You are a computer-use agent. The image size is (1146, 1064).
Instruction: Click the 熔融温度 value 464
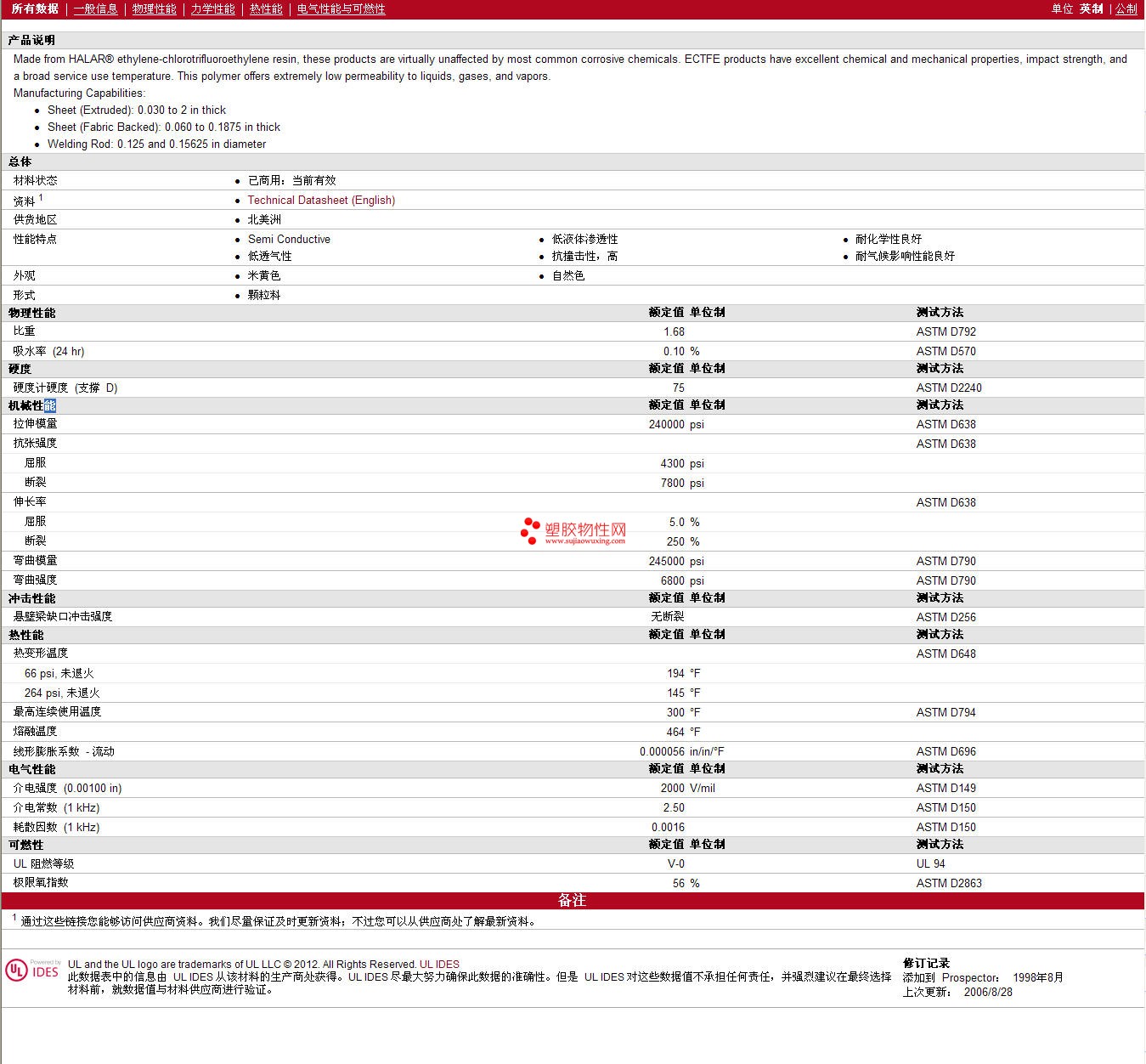coord(675,732)
